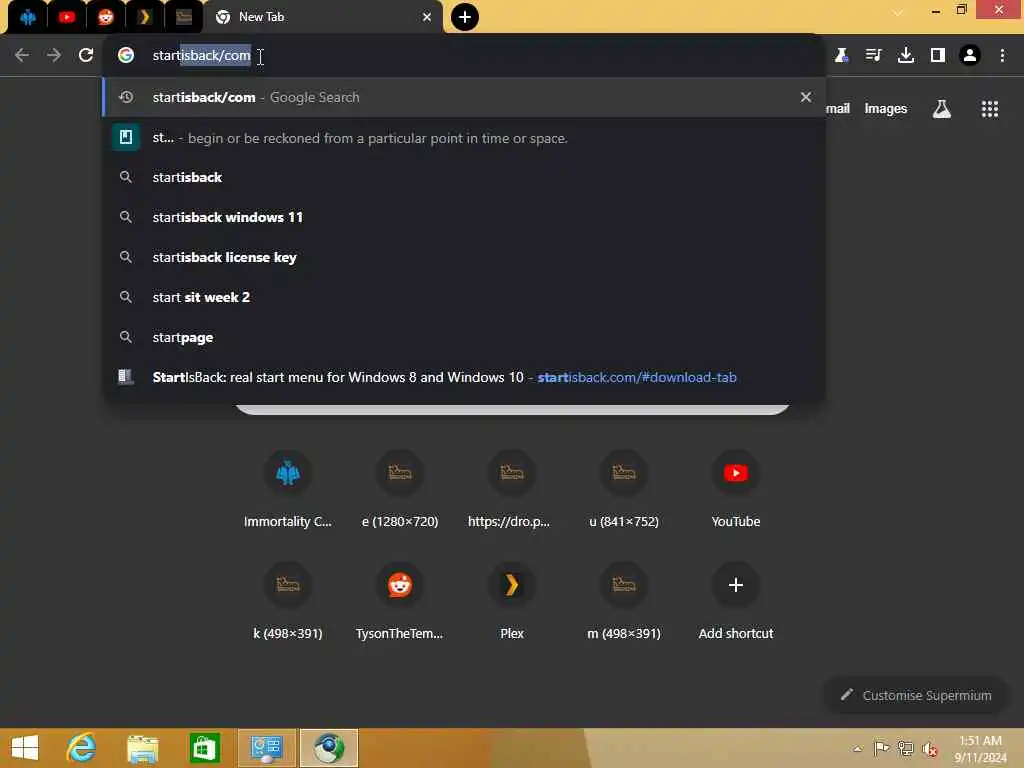1024x768 pixels.
Task: Go back to previous page
Action: pyautogui.click(x=22, y=55)
